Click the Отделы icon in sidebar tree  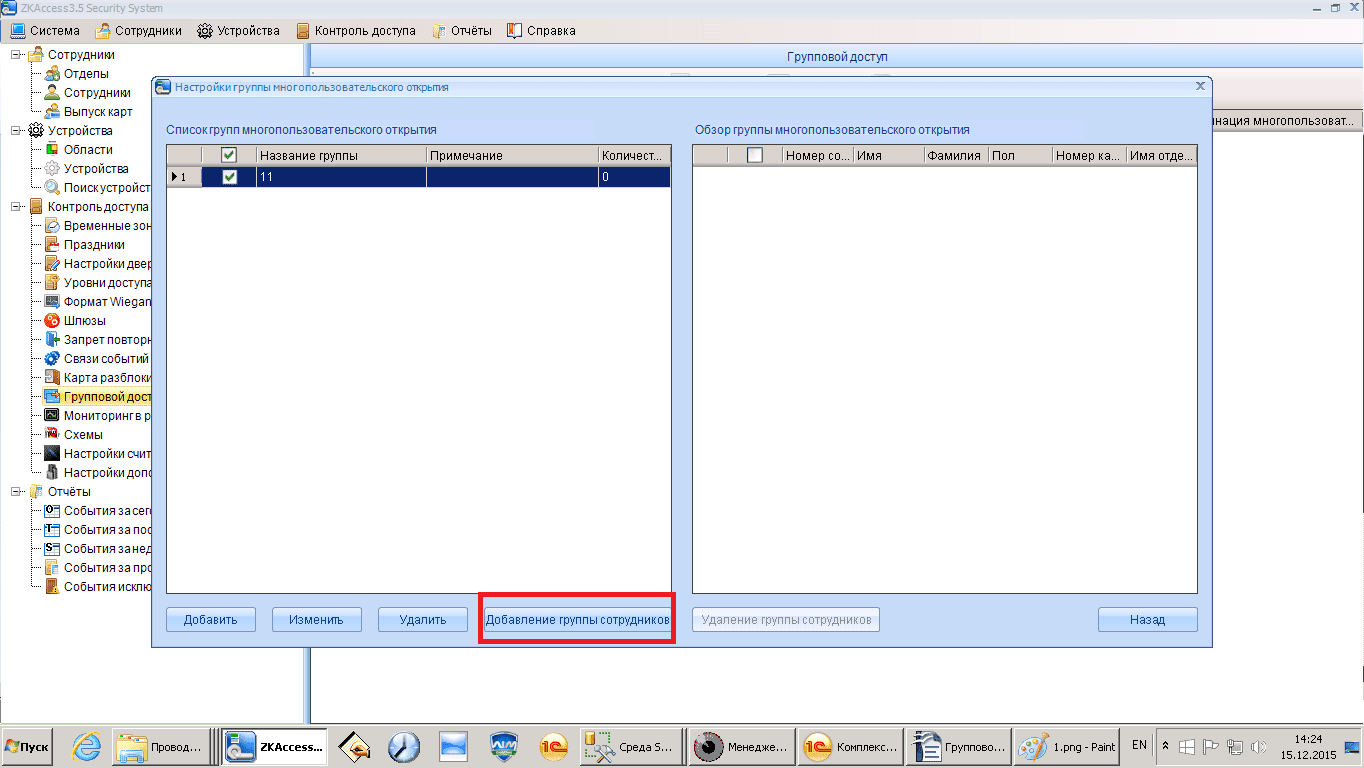pyautogui.click(x=52, y=74)
